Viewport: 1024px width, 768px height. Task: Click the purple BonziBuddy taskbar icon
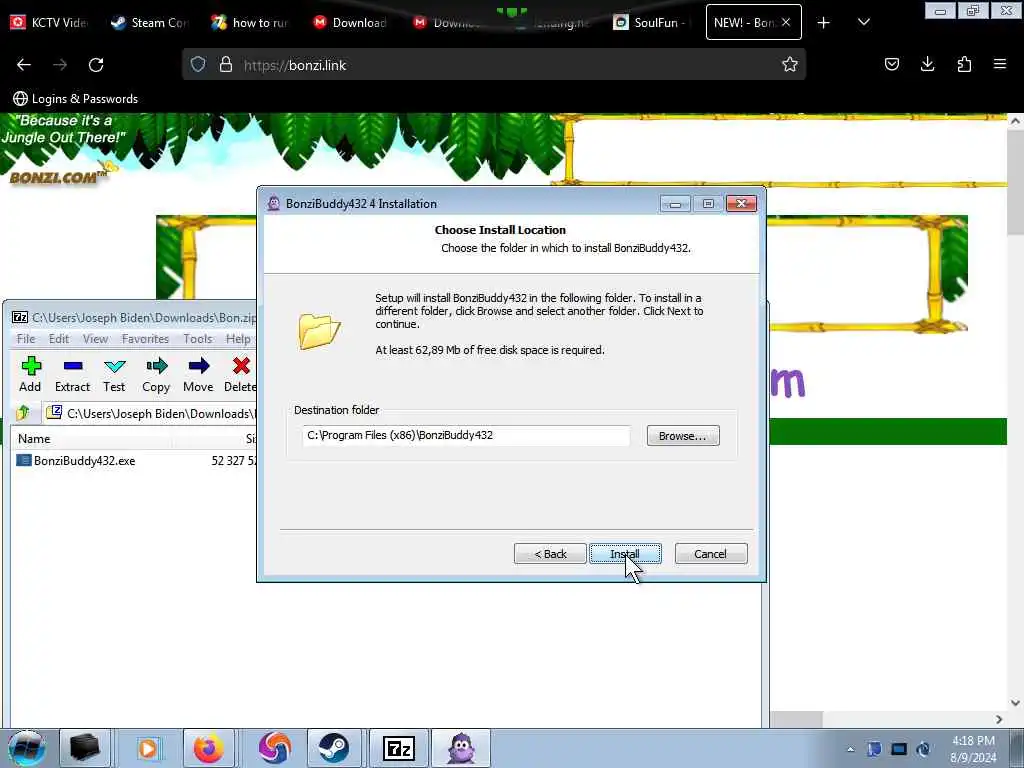coord(461,748)
